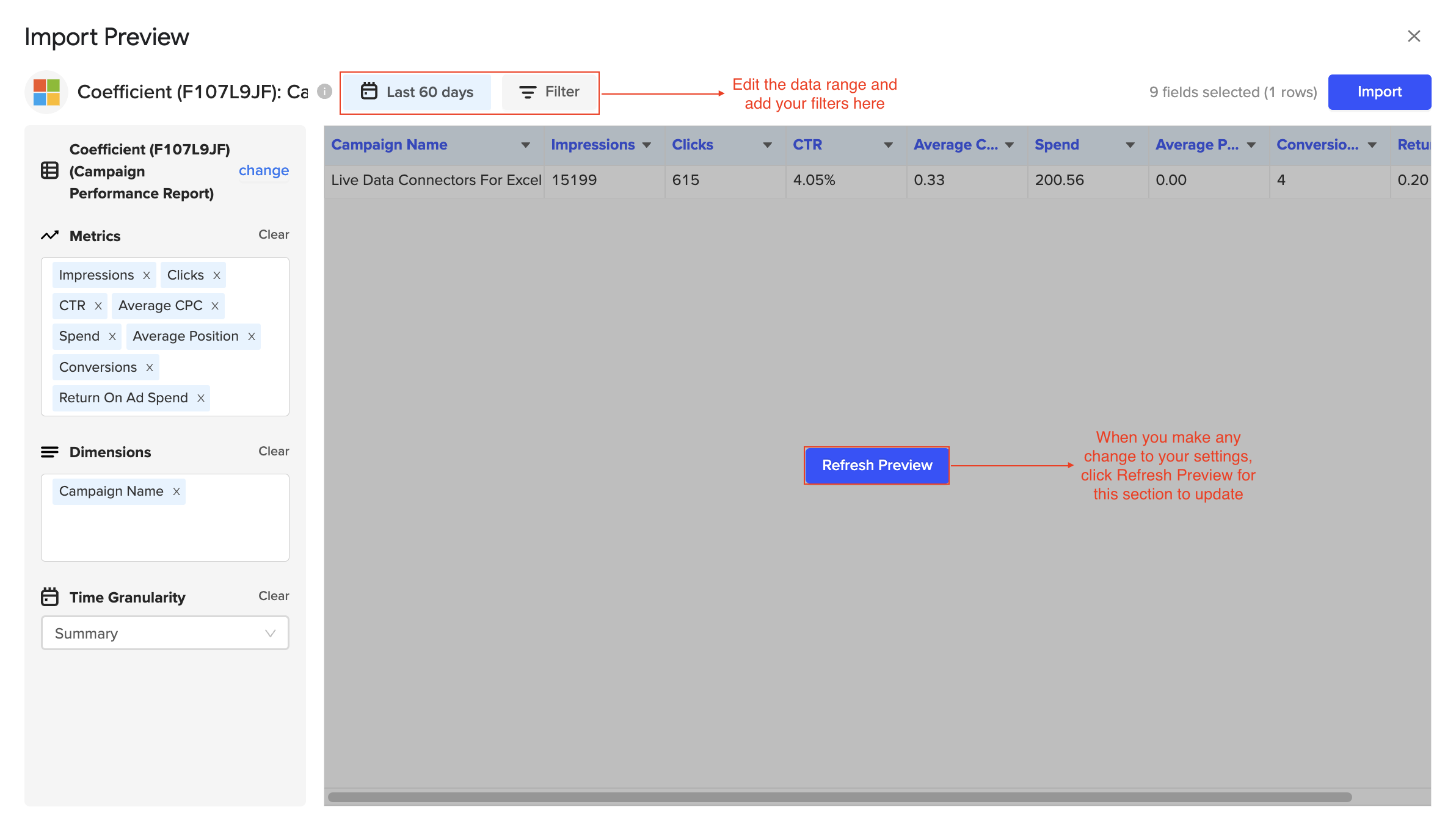This screenshot has height=829, width=1456.
Task: Remove the Return On Ad Spend tag
Action: tap(201, 398)
